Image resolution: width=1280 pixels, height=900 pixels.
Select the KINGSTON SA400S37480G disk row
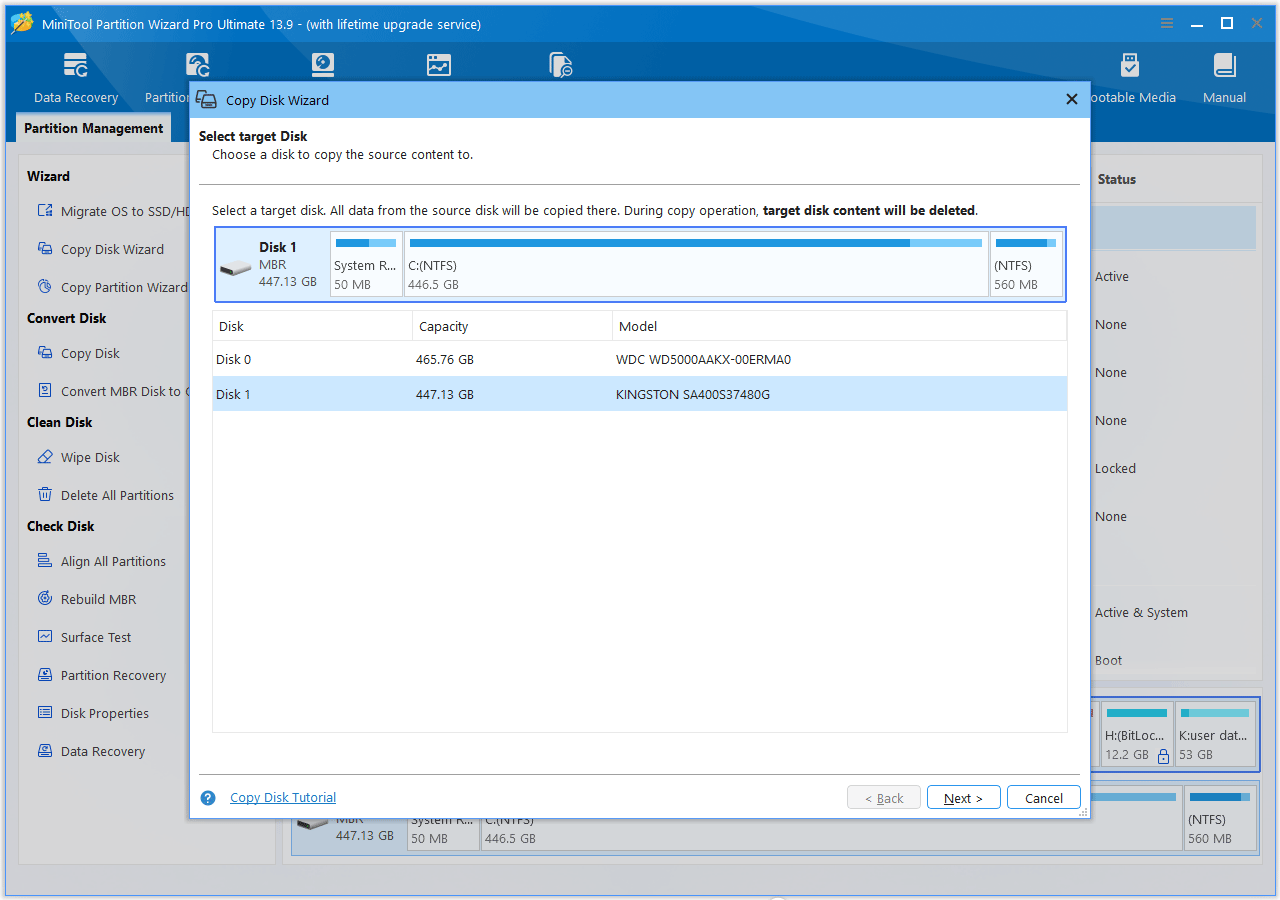point(639,394)
